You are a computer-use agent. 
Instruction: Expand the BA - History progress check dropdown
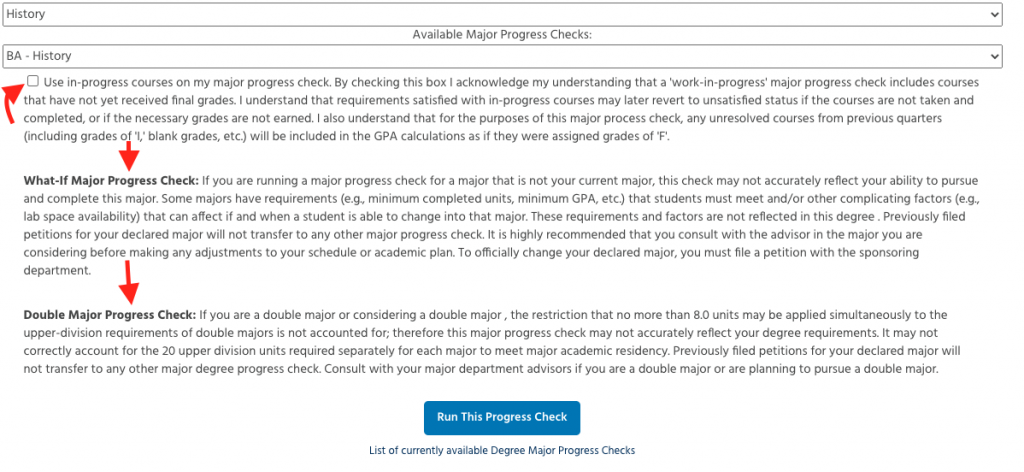point(502,56)
